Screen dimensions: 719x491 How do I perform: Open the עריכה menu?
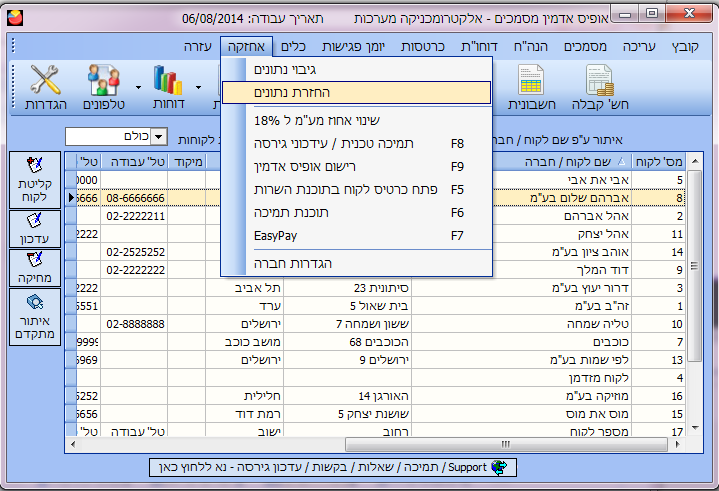coord(639,46)
